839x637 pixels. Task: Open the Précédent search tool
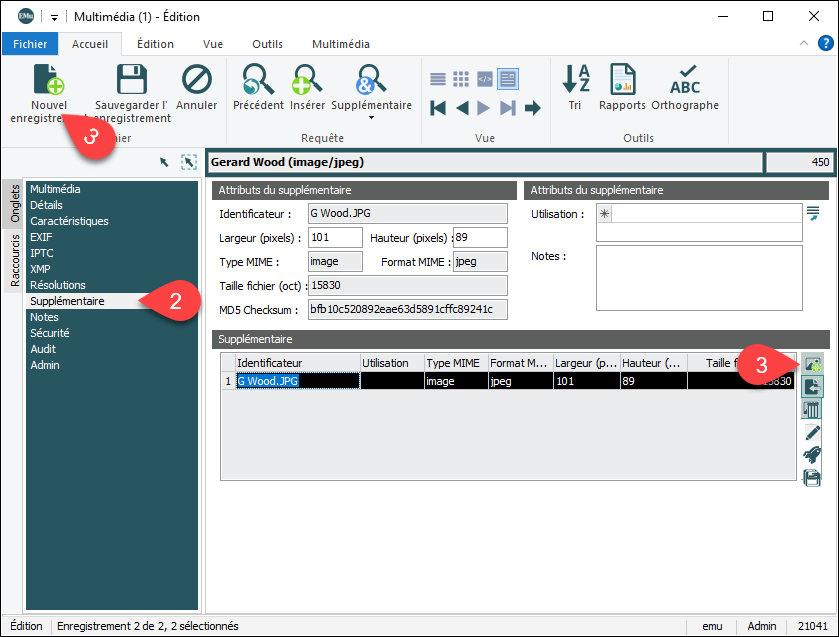[258, 81]
